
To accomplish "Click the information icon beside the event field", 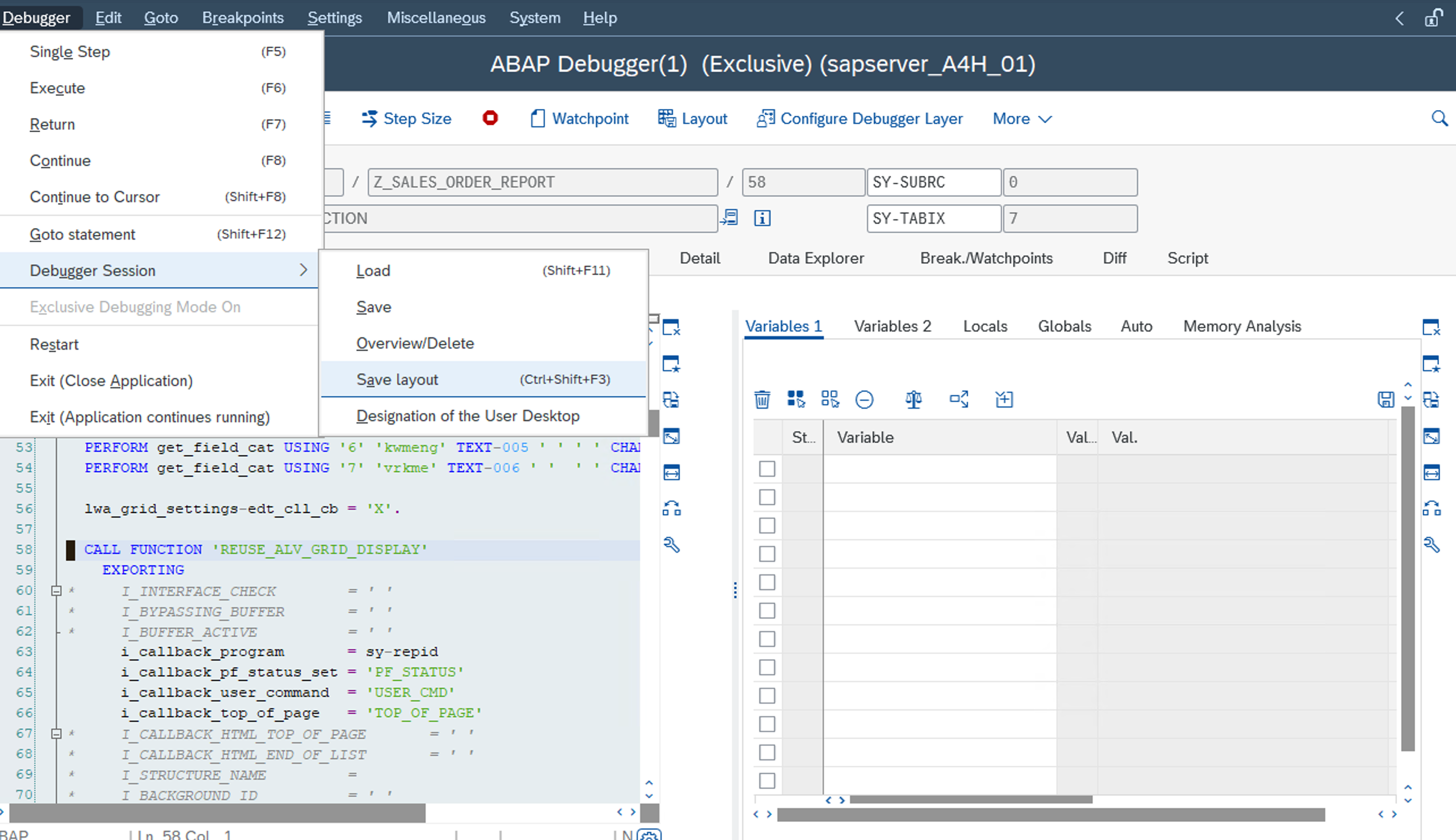I will [x=762, y=218].
